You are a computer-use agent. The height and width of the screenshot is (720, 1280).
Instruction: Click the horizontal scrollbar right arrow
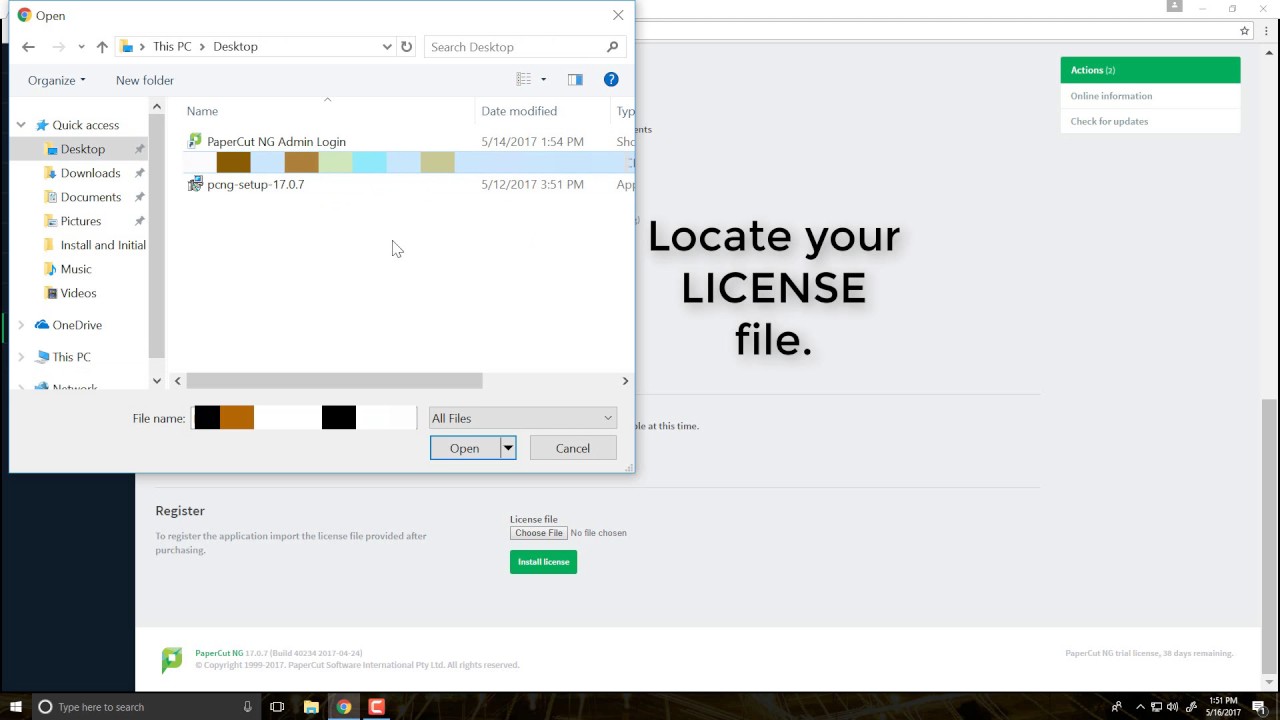(625, 381)
